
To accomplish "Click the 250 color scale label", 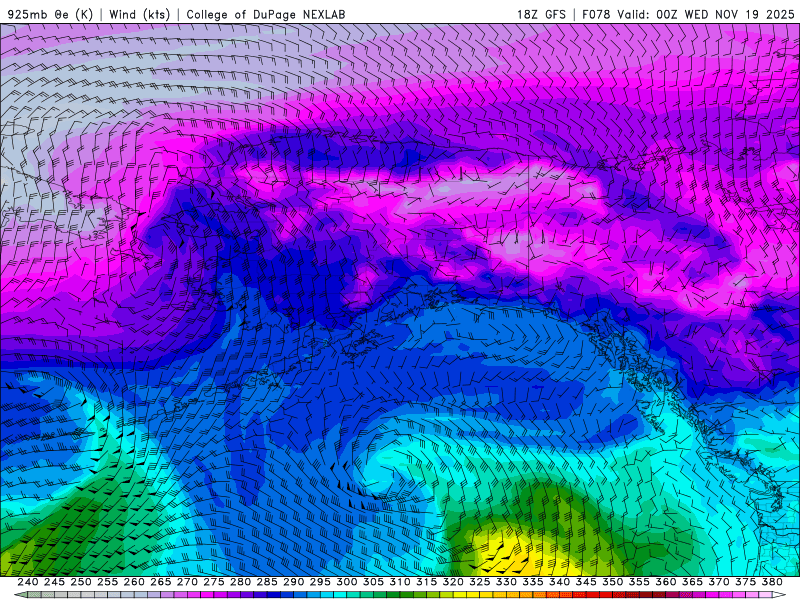I will tap(81, 582).
